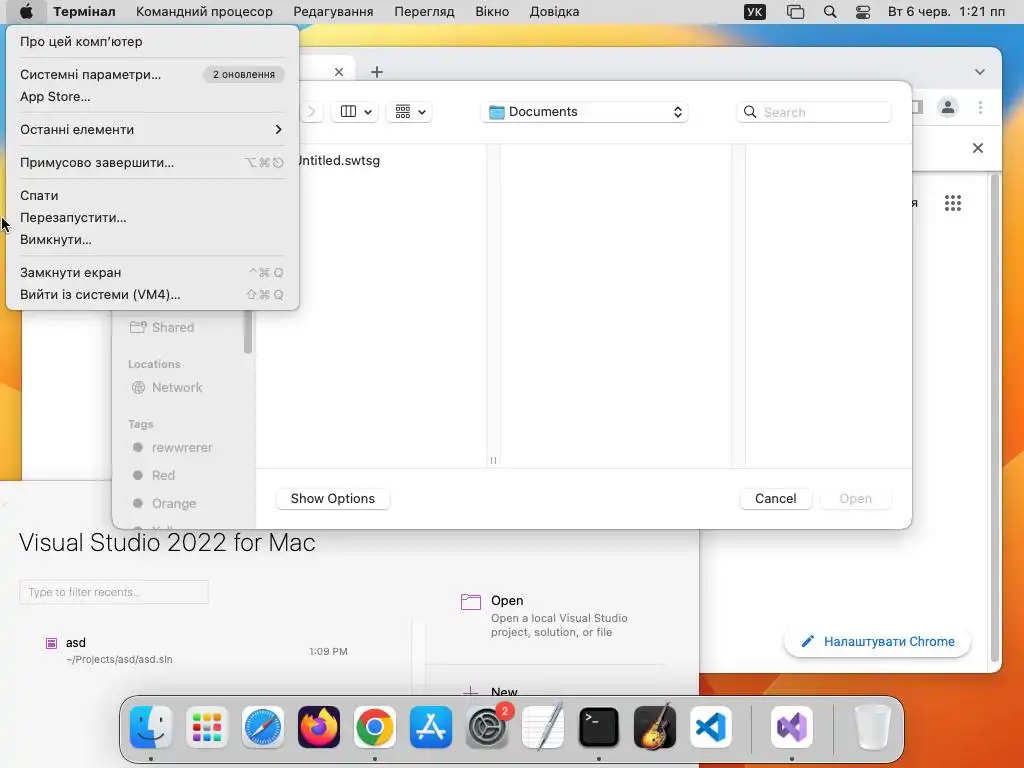This screenshot has width=1024, height=768.
Task: Open Firefox from the Dock
Action: [x=319, y=727]
